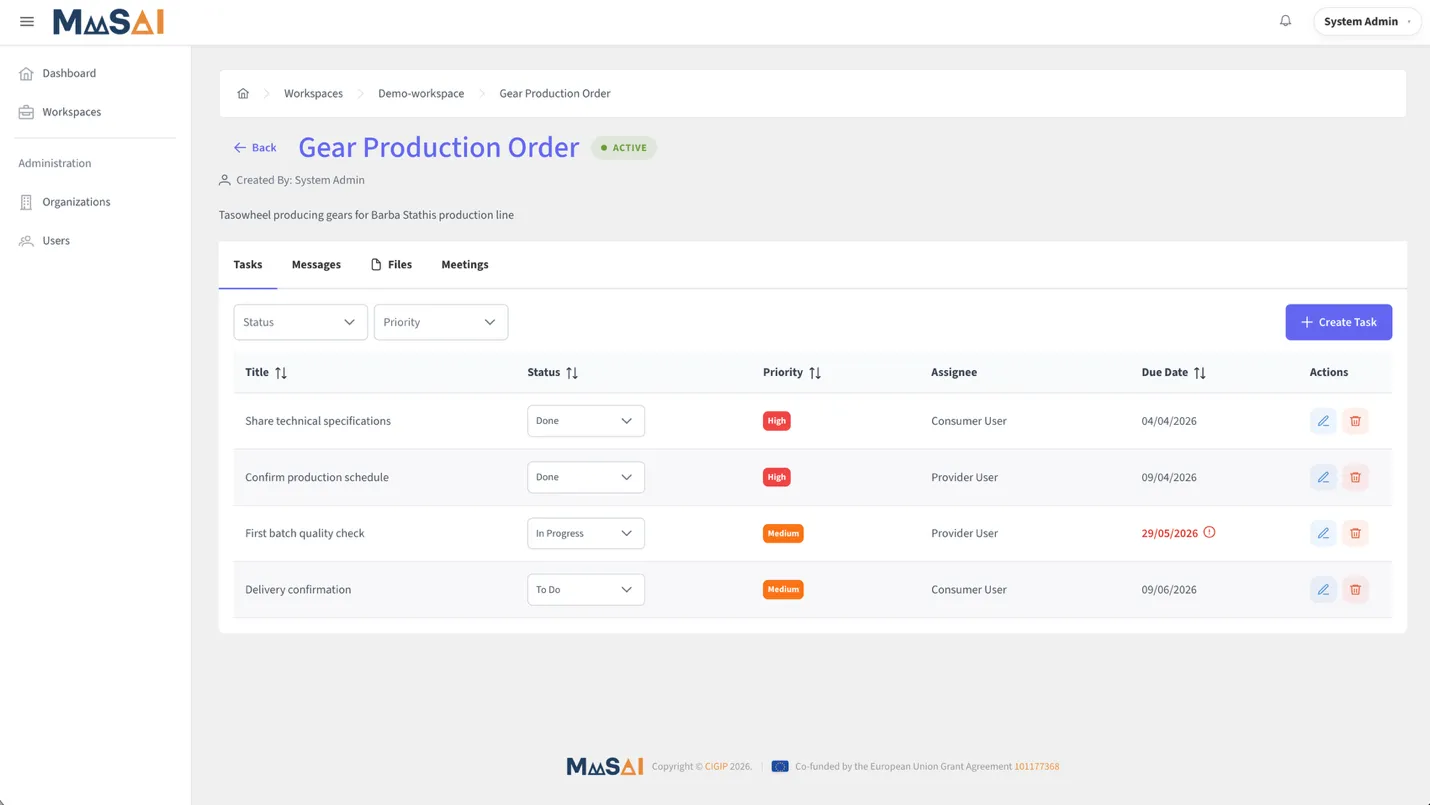Open the notifications bell
The image size is (1430, 805).
(1285, 21)
